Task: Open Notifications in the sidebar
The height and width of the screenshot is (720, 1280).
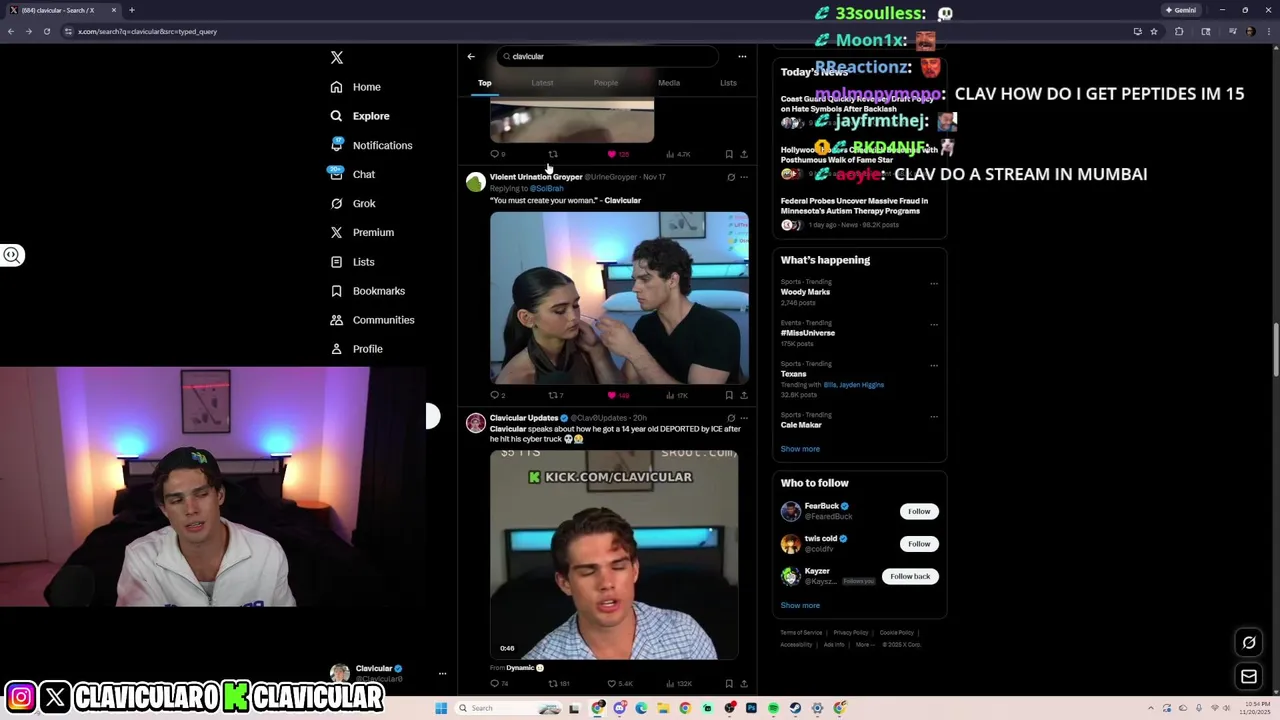Action: coord(371,145)
